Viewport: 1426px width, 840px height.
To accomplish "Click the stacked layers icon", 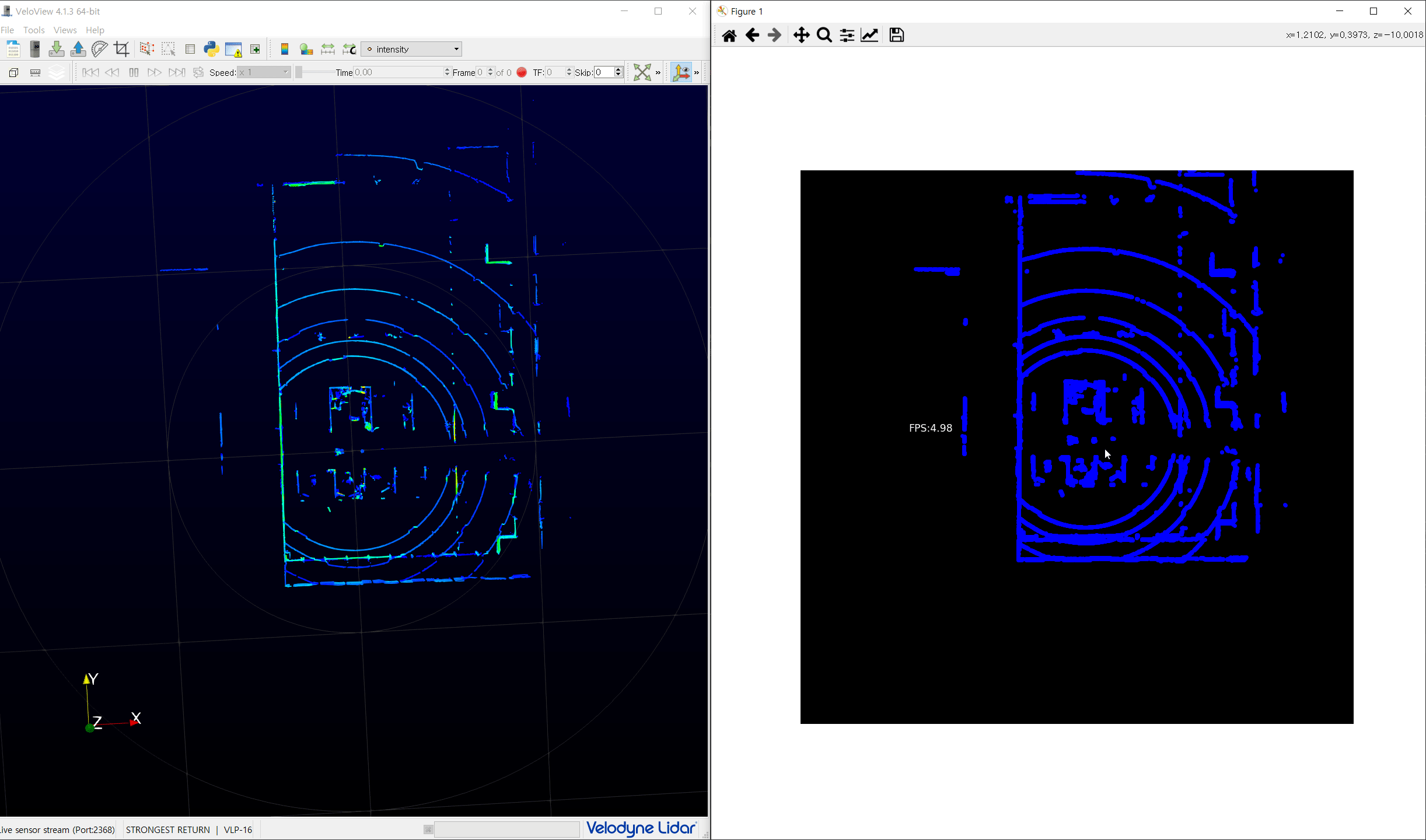I will [57, 72].
